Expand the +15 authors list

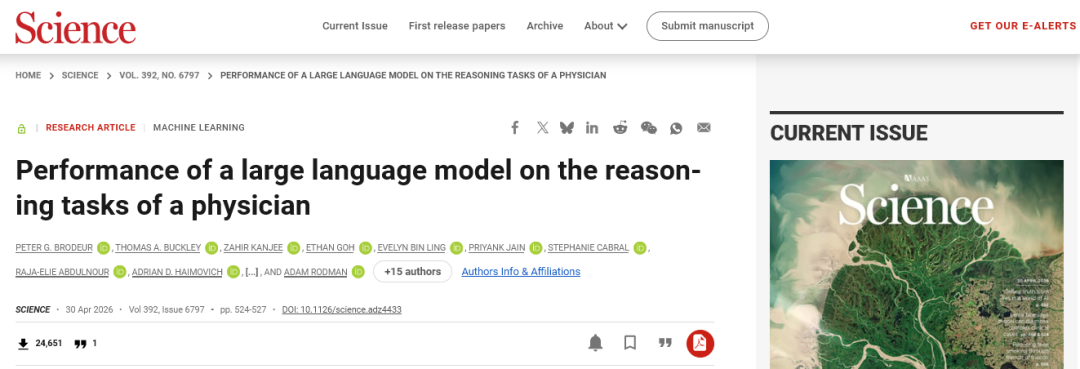pos(413,271)
